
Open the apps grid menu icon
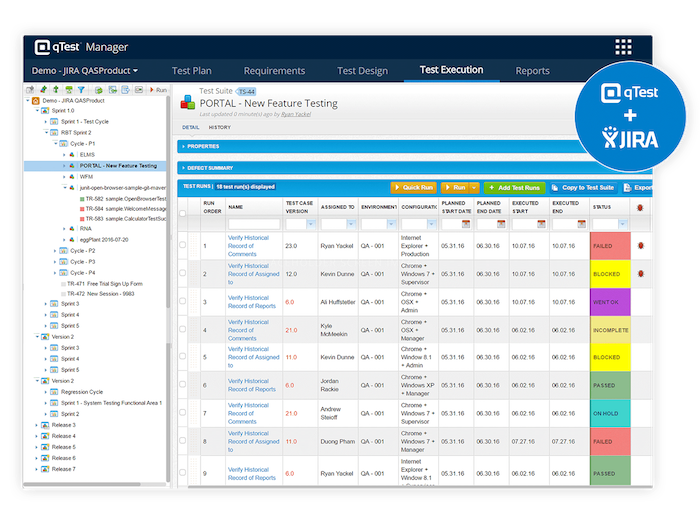tap(623, 47)
